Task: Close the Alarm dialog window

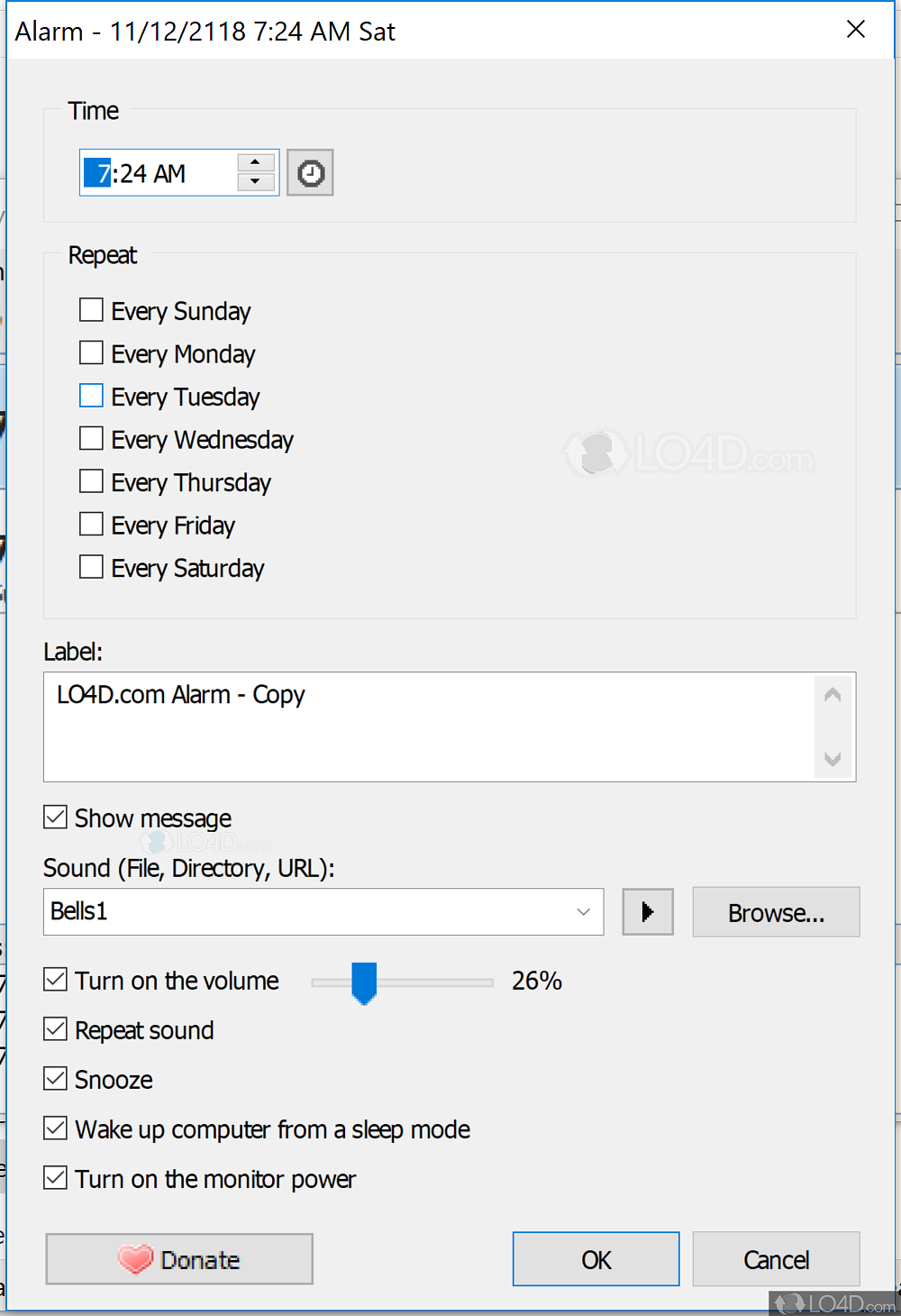Action: (856, 30)
